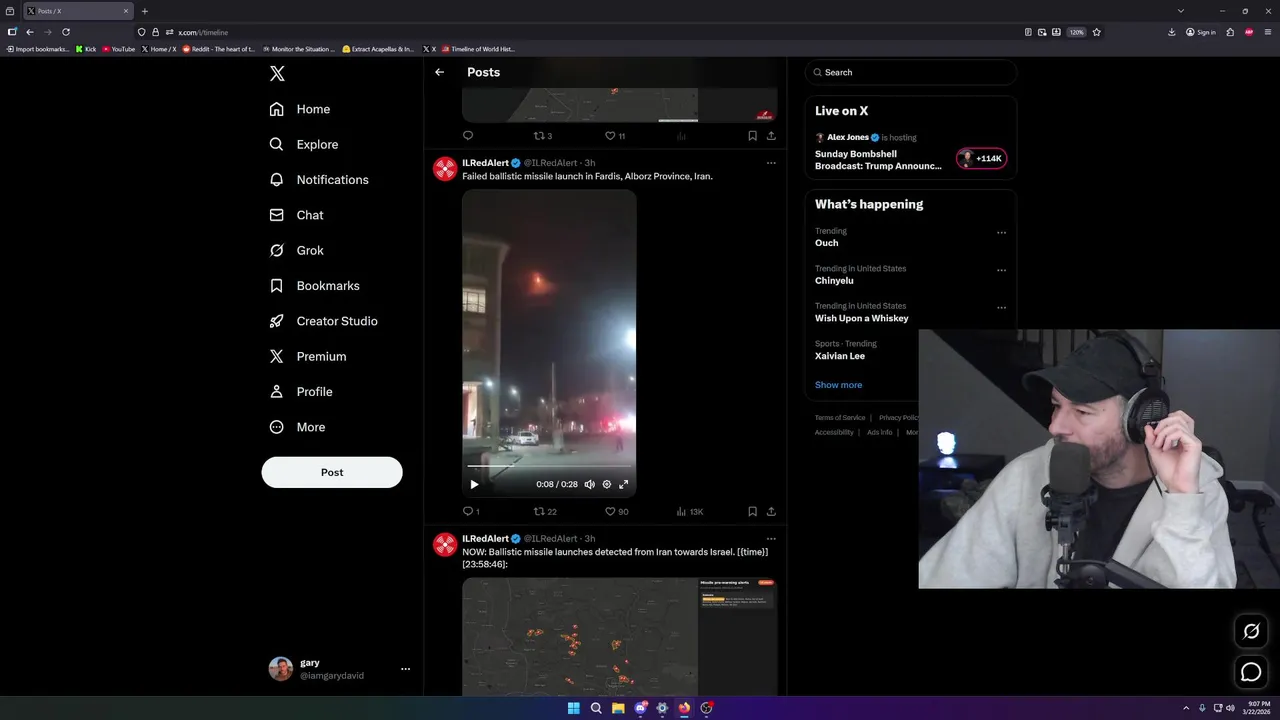The height and width of the screenshot is (720, 1280).
Task: Open the trending topic Chinyelu
Action: [x=834, y=281]
